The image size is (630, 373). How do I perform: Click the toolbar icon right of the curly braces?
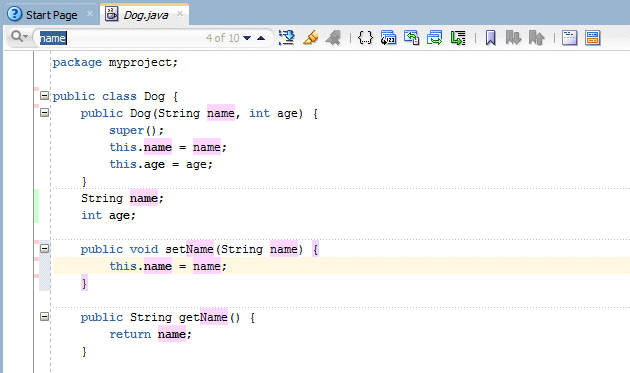point(388,38)
